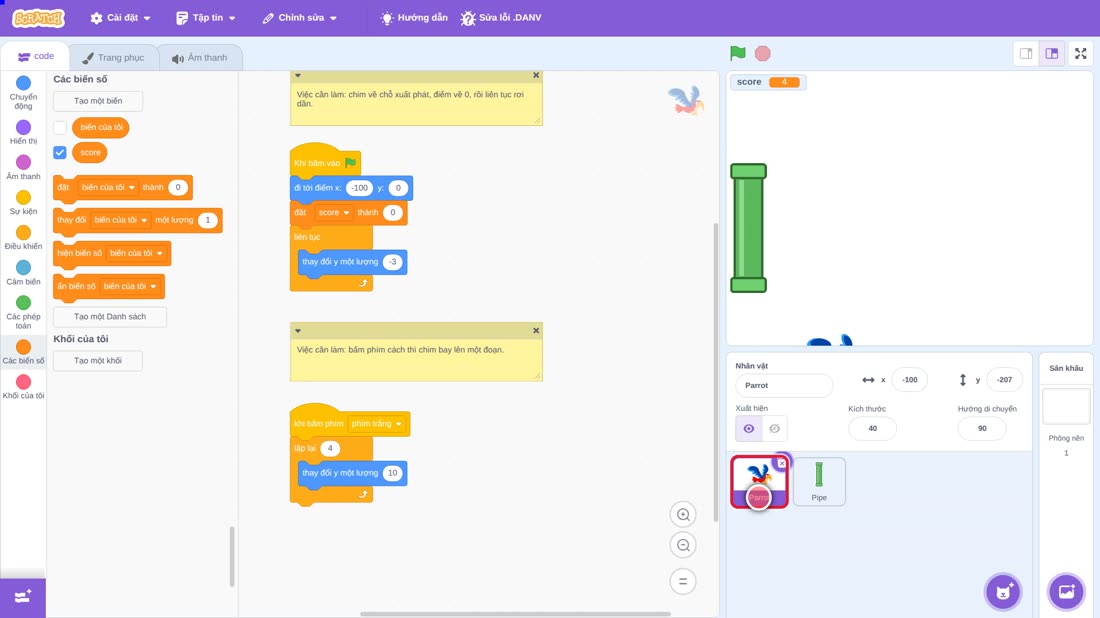Open the Tập tin file menu
The width and height of the screenshot is (1100, 618).
(x=206, y=18)
